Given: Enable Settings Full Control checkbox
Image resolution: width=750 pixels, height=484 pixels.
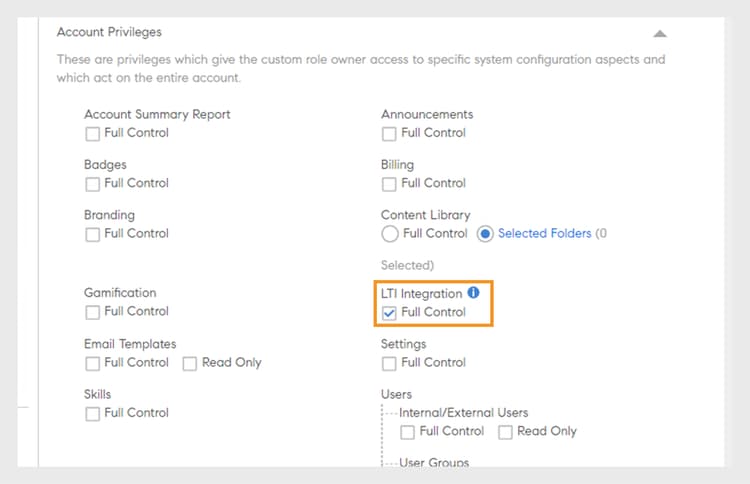Looking at the screenshot, I should click(389, 363).
